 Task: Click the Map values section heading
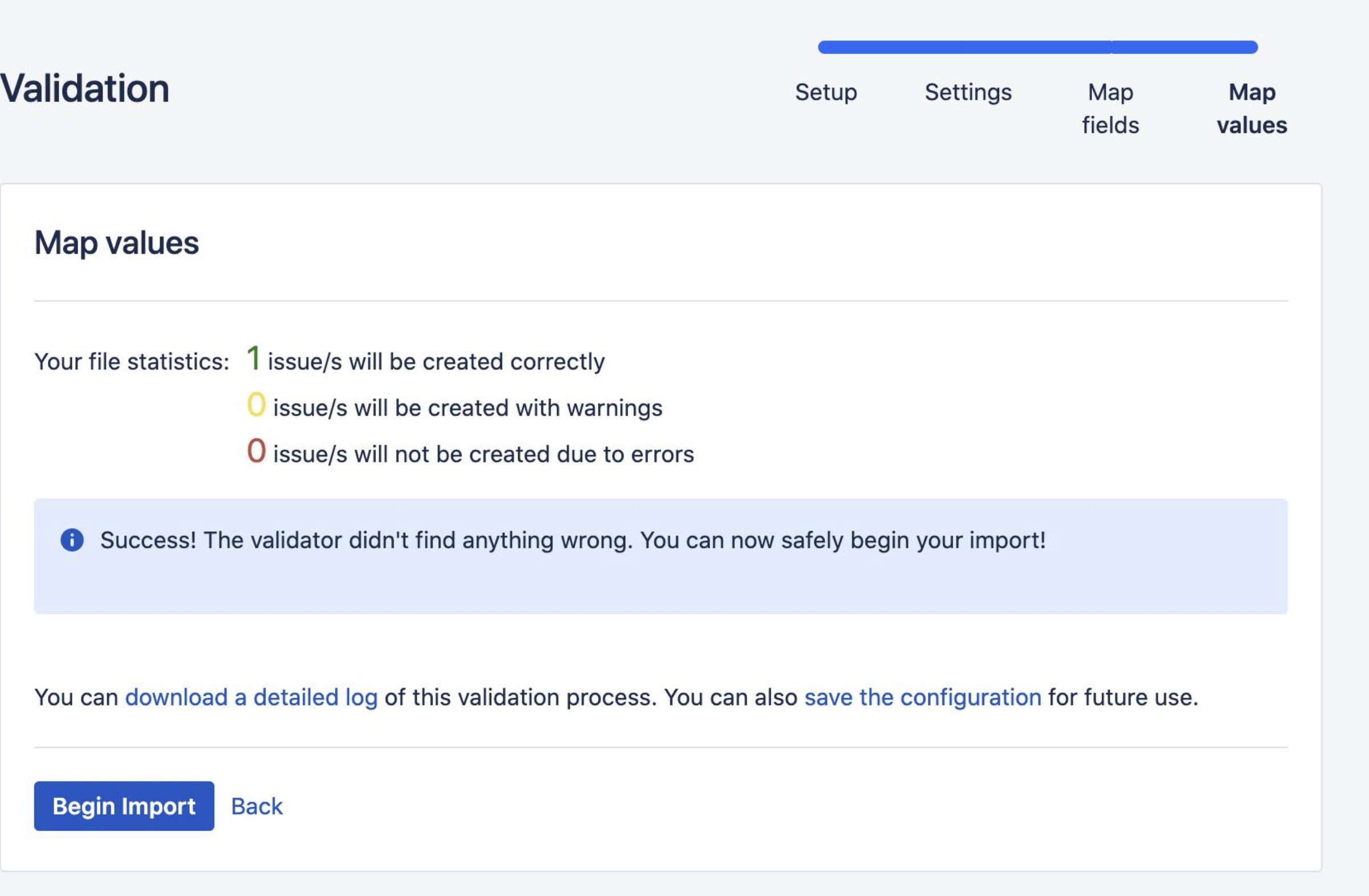pos(117,243)
